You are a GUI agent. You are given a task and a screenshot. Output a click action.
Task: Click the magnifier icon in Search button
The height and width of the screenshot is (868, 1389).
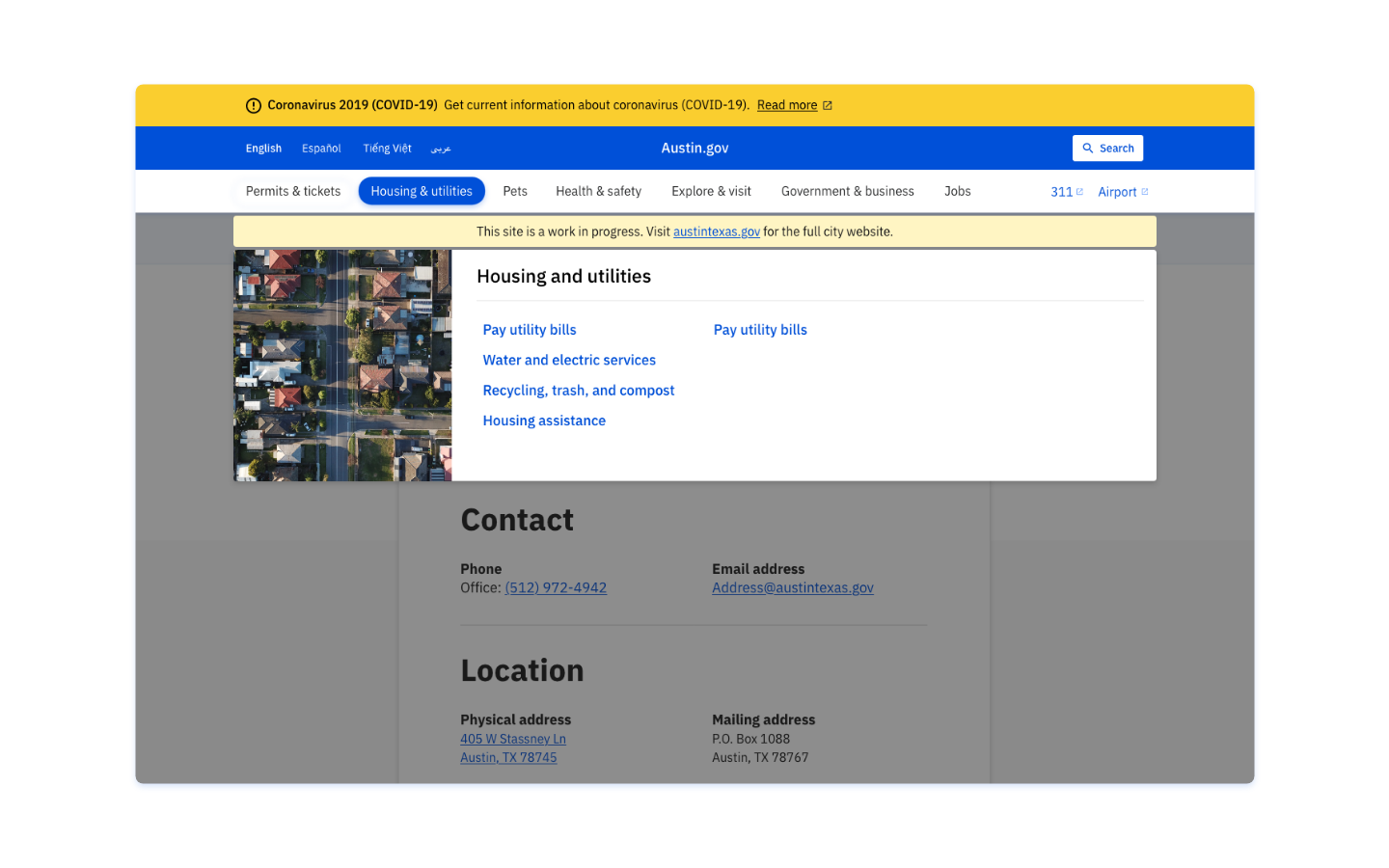[1088, 149]
